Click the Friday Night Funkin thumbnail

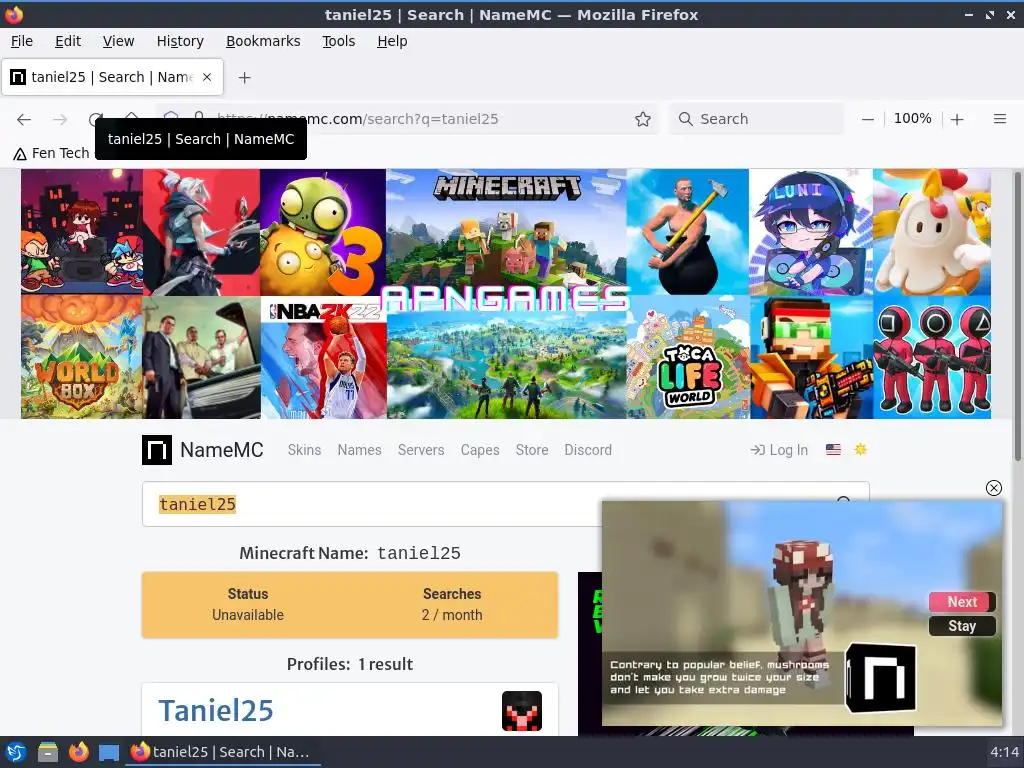click(x=82, y=232)
